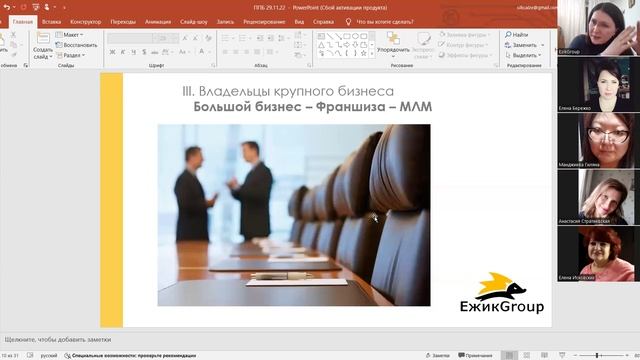Viewport: 640px width, 360px height.
Task: Toggle Italic К formatting
Action: 123,52
